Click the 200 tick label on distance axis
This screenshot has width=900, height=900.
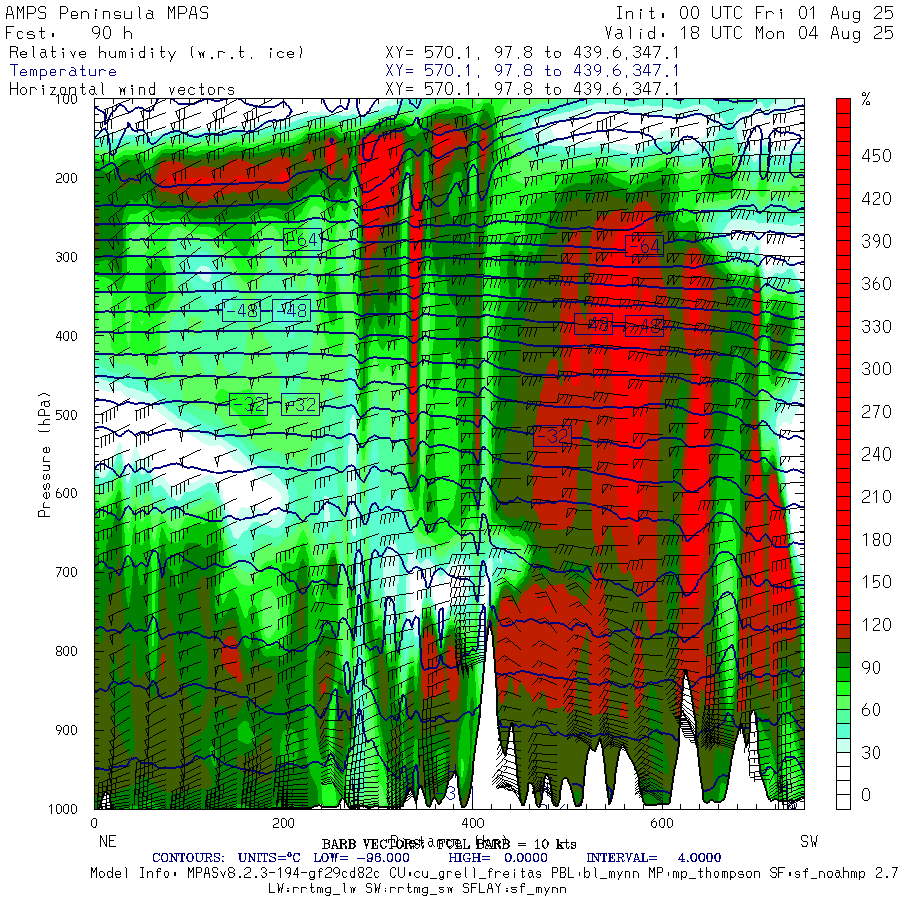pos(284,823)
